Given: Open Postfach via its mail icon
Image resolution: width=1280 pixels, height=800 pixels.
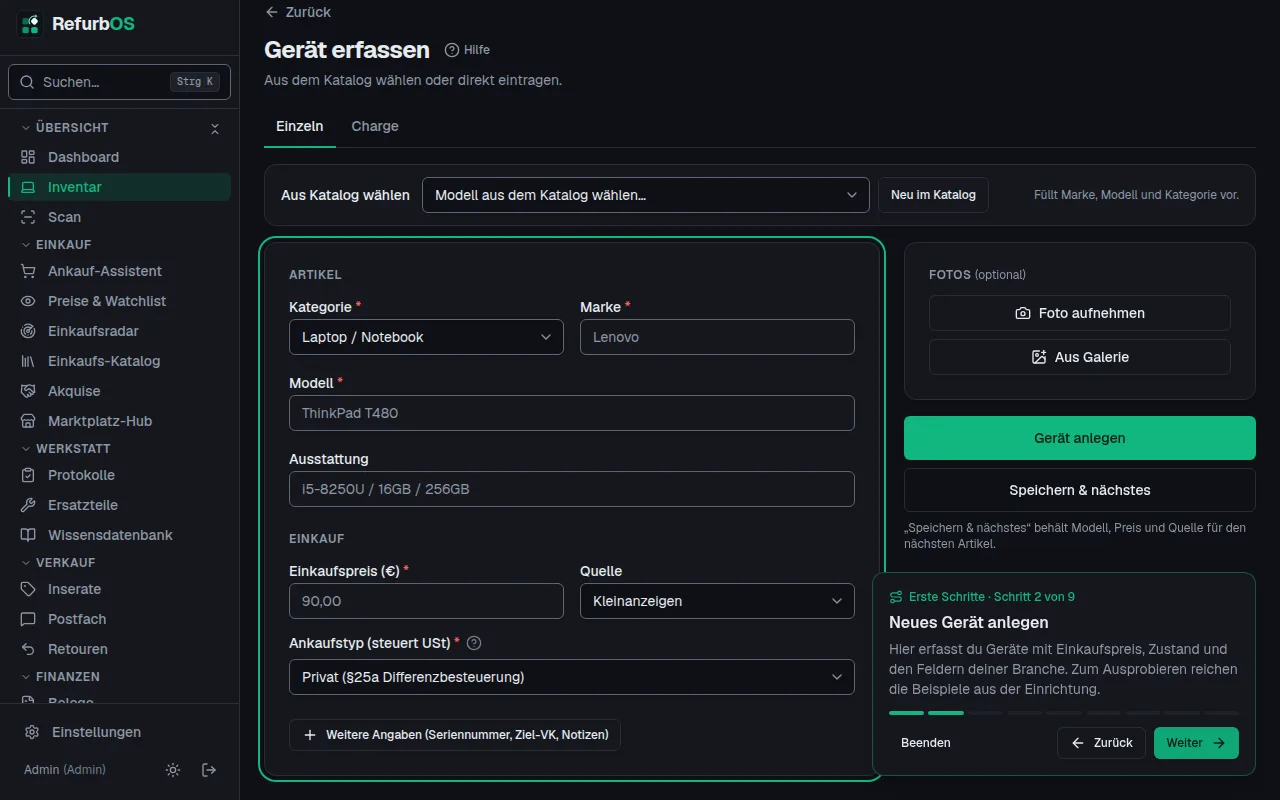Looking at the screenshot, I should [28, 619].
